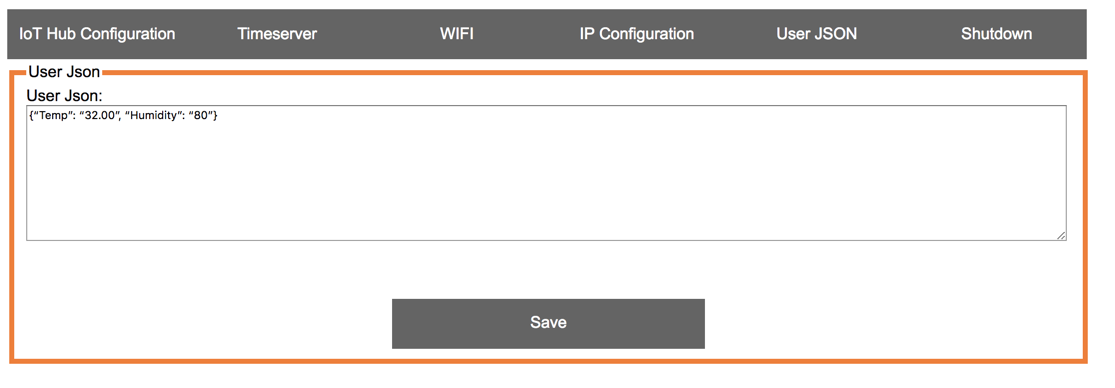Go to the WIFI settings tab
Screen dimensions: 1115x388
point(457,33)
